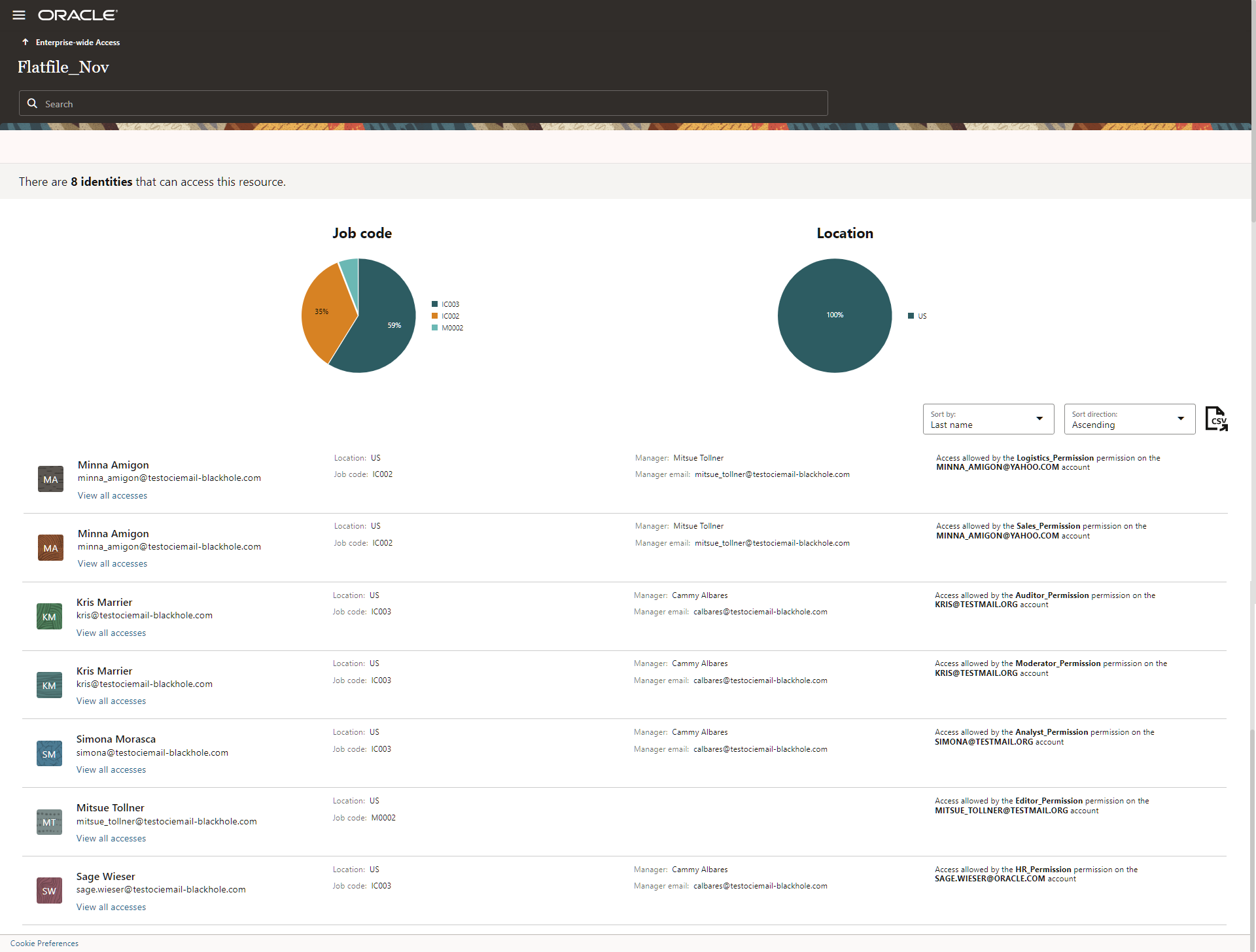Export identities using the CSV icon
Image resolution: width=1256 pixels, height=952 pixels.
[x=1216, y=419]
